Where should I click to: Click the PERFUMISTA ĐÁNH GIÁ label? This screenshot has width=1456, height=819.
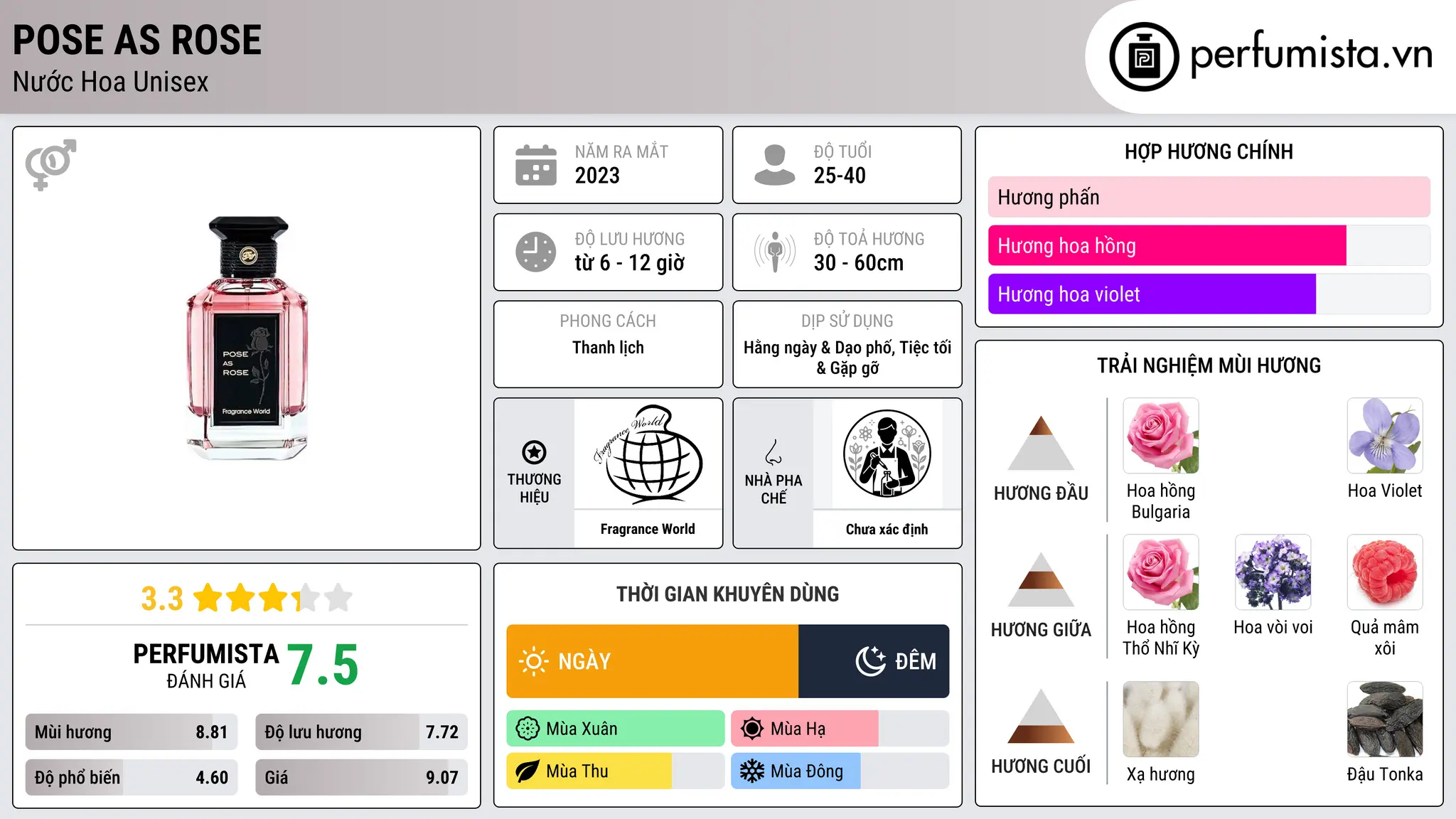[x=206, y=665]
